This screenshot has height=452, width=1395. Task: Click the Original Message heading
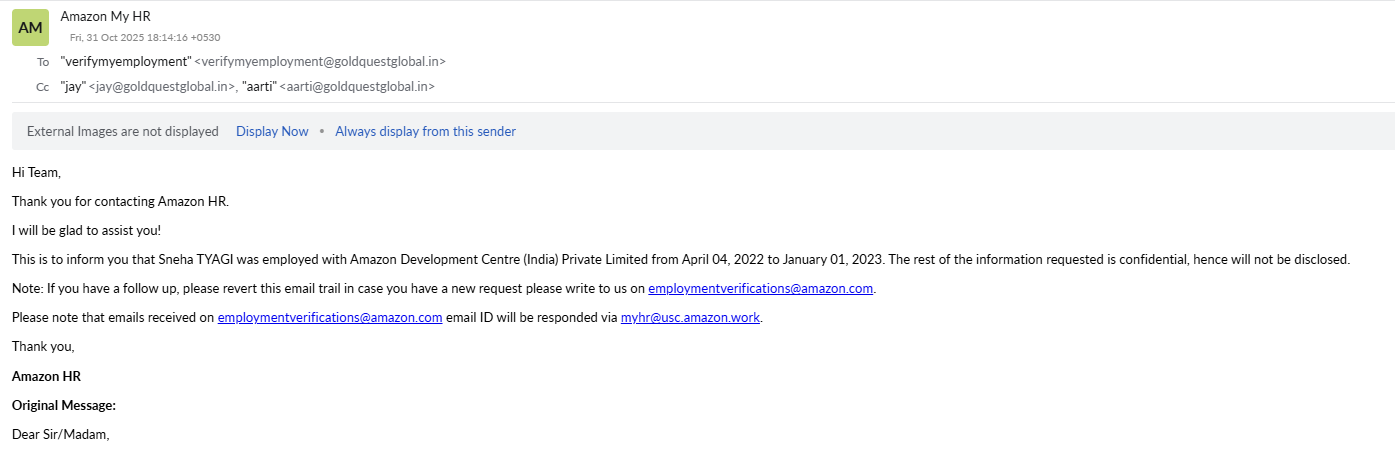pos(64,405)
